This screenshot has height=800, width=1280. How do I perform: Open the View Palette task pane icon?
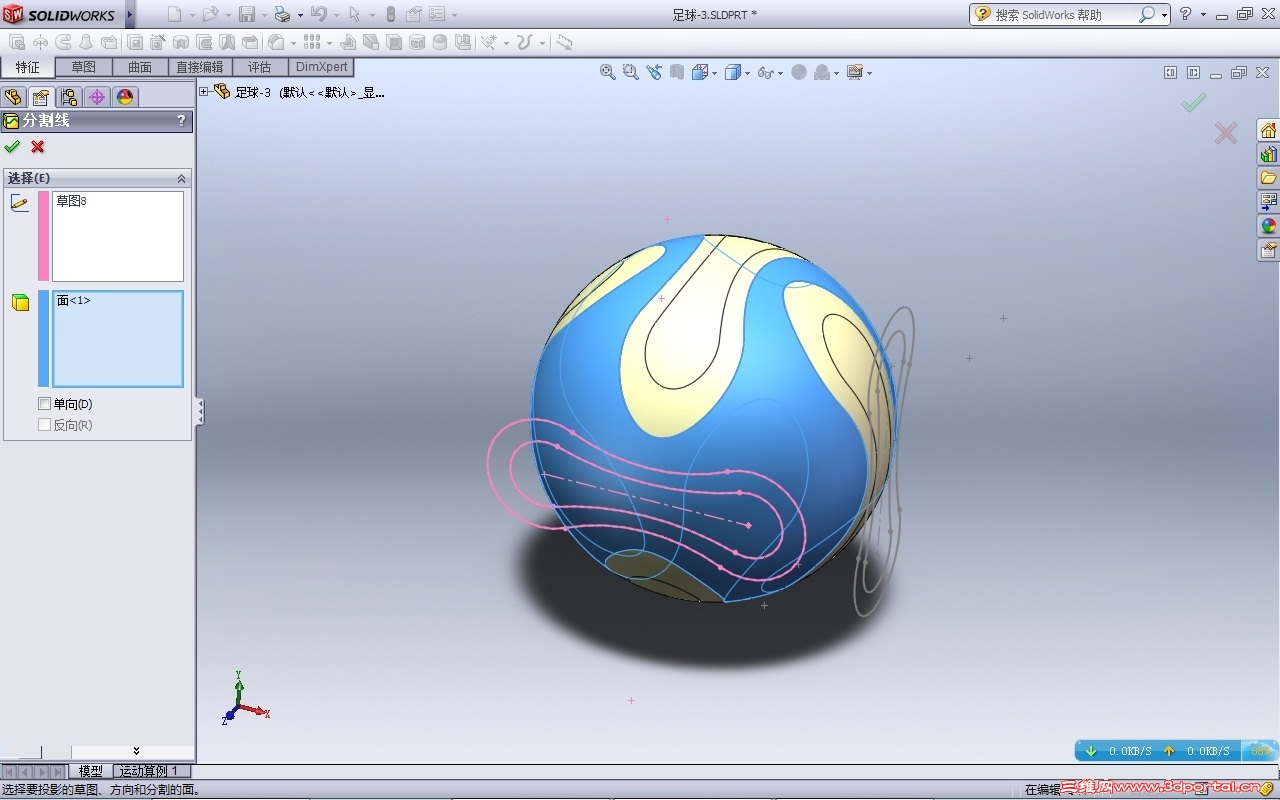[1269, 202]
